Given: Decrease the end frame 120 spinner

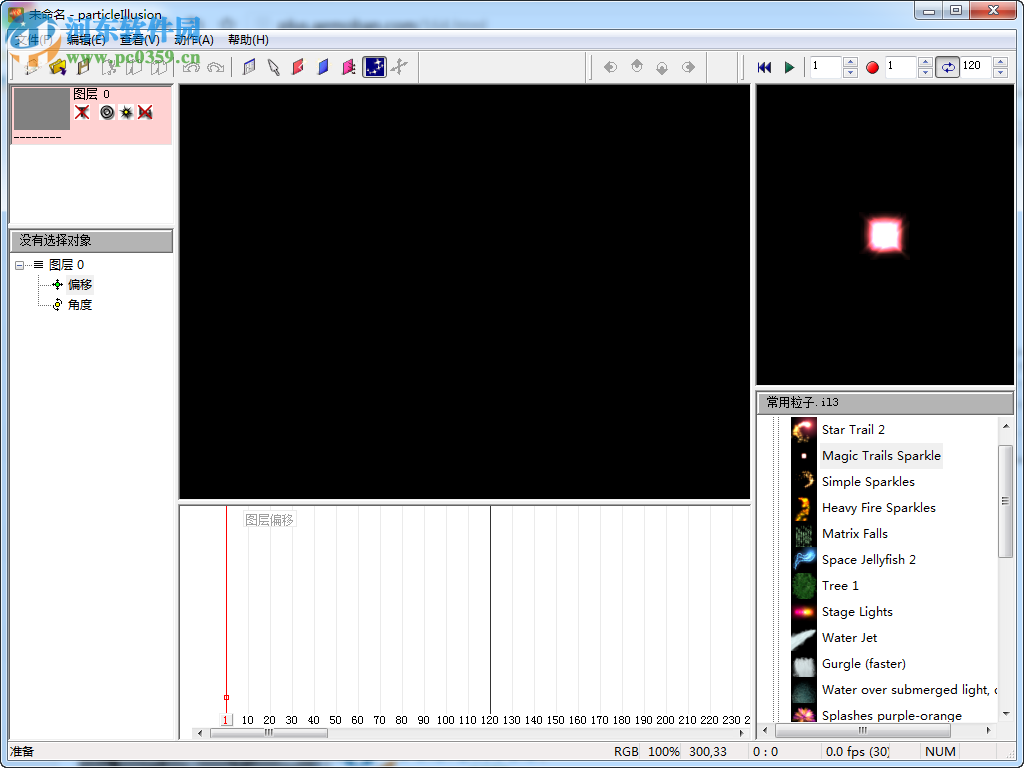Looking at the screenshot, I should 1000,72.
